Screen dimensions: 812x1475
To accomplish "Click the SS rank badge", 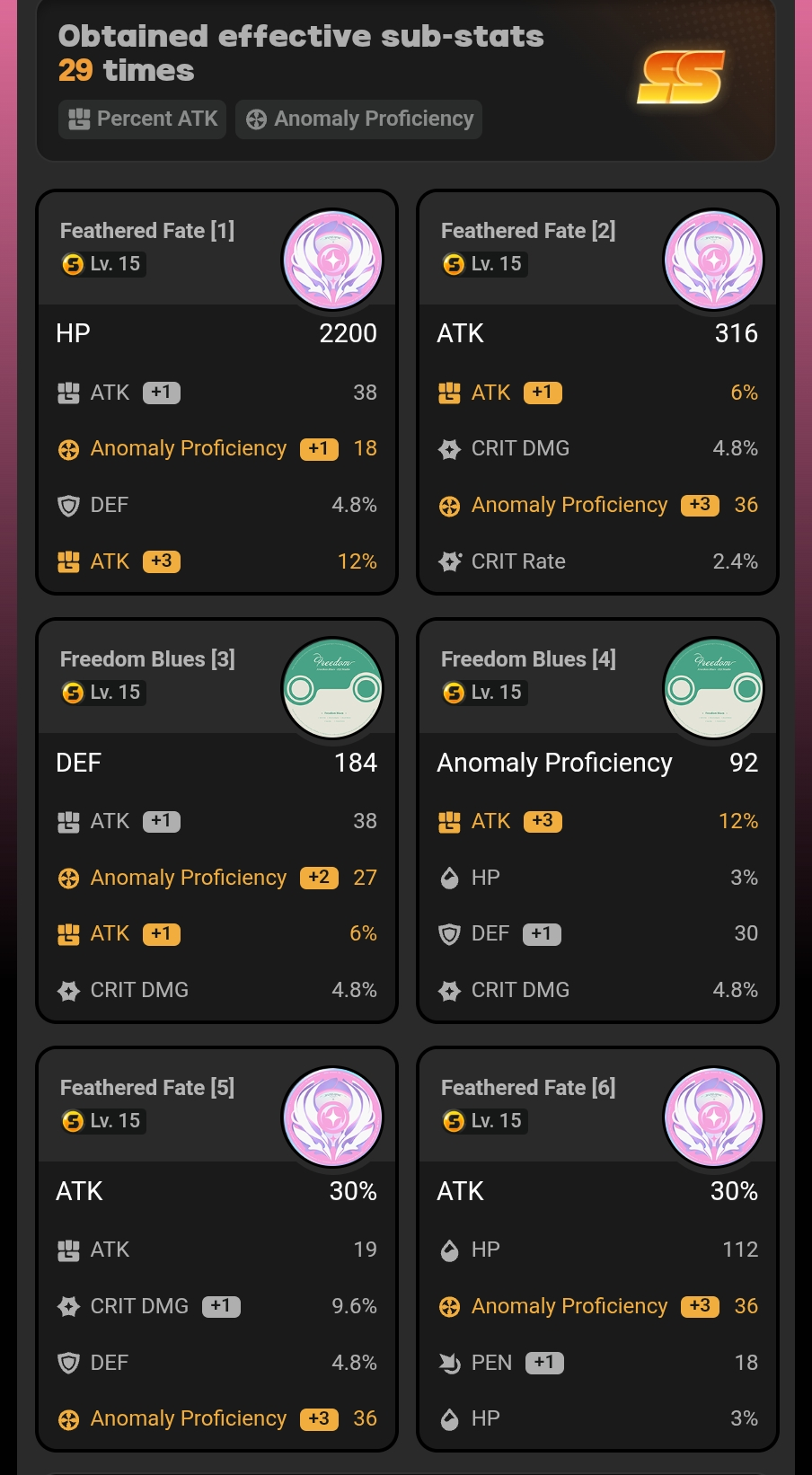I will [681, 77].
